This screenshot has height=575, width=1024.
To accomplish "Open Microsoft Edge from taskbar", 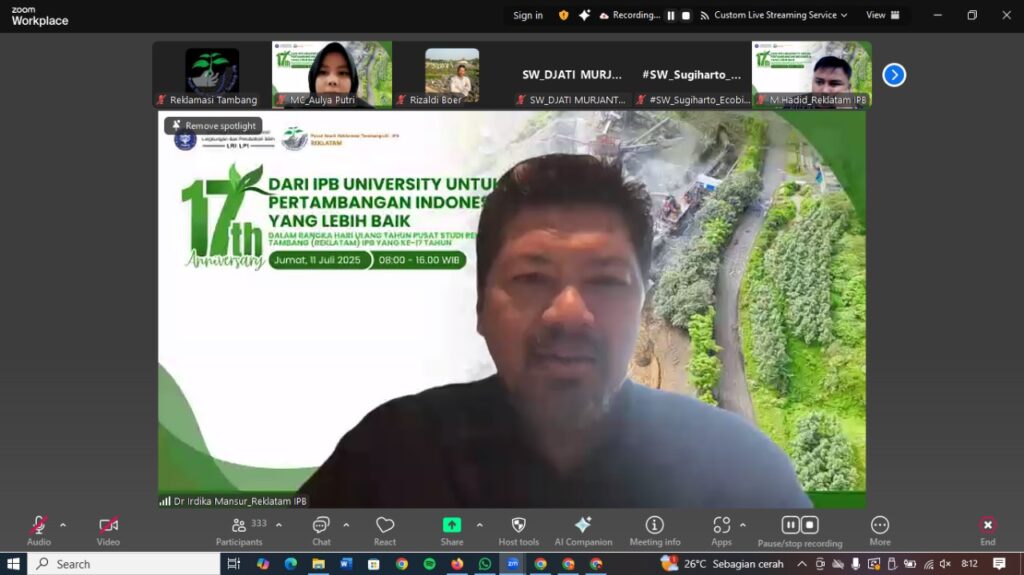I will (291, 563).
